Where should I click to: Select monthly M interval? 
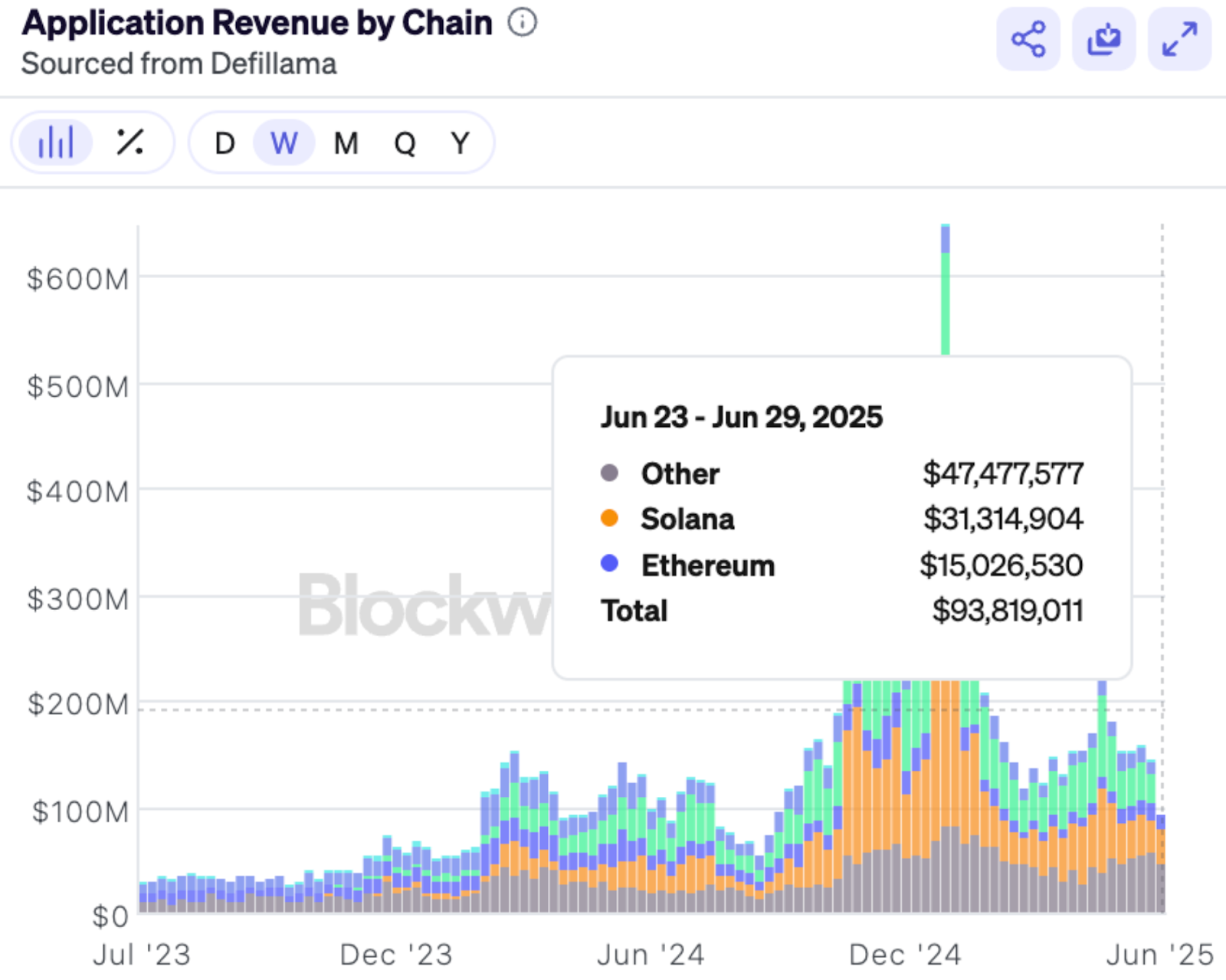coord(346,143)
